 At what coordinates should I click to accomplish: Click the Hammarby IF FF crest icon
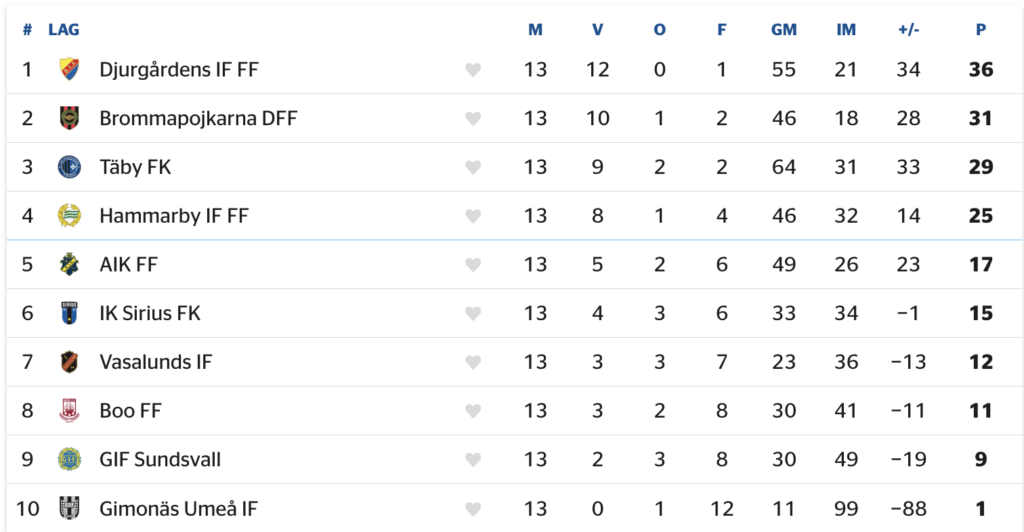(x=68, y=216)
